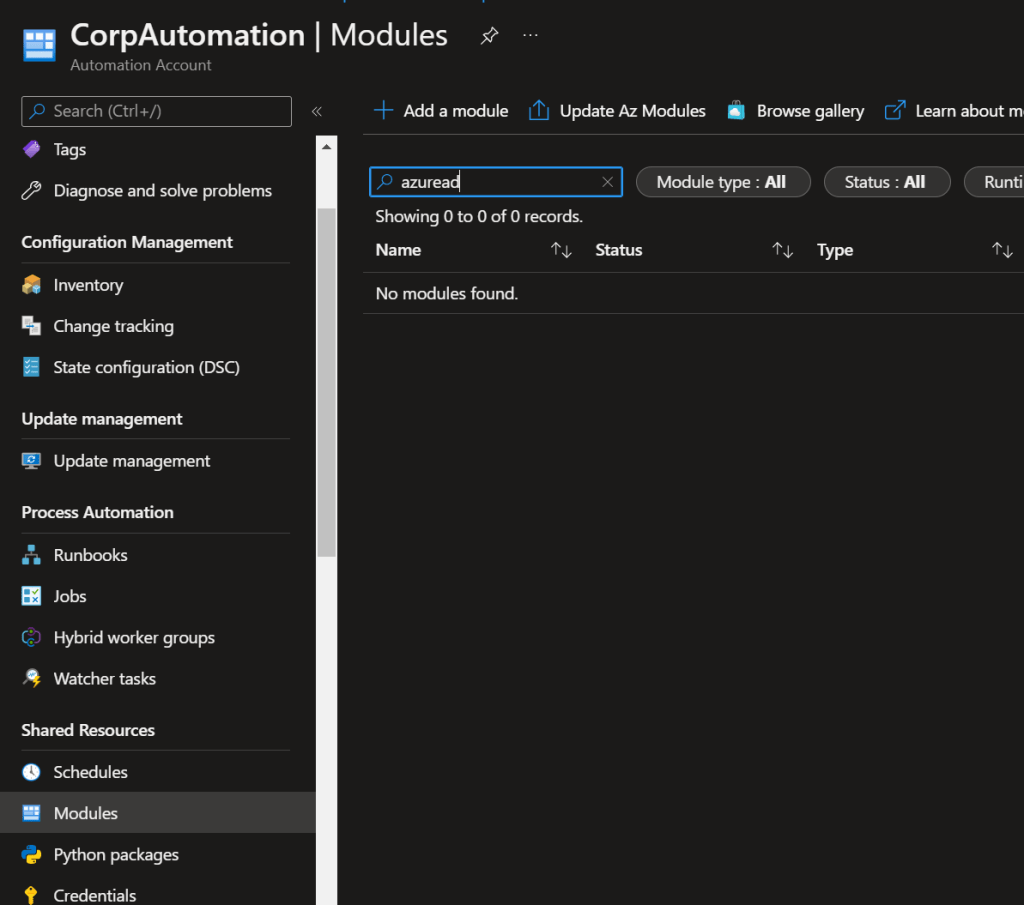
Task: Select Jobs from Process Automation
Action: pyautogui.click(x=70, y=596)
